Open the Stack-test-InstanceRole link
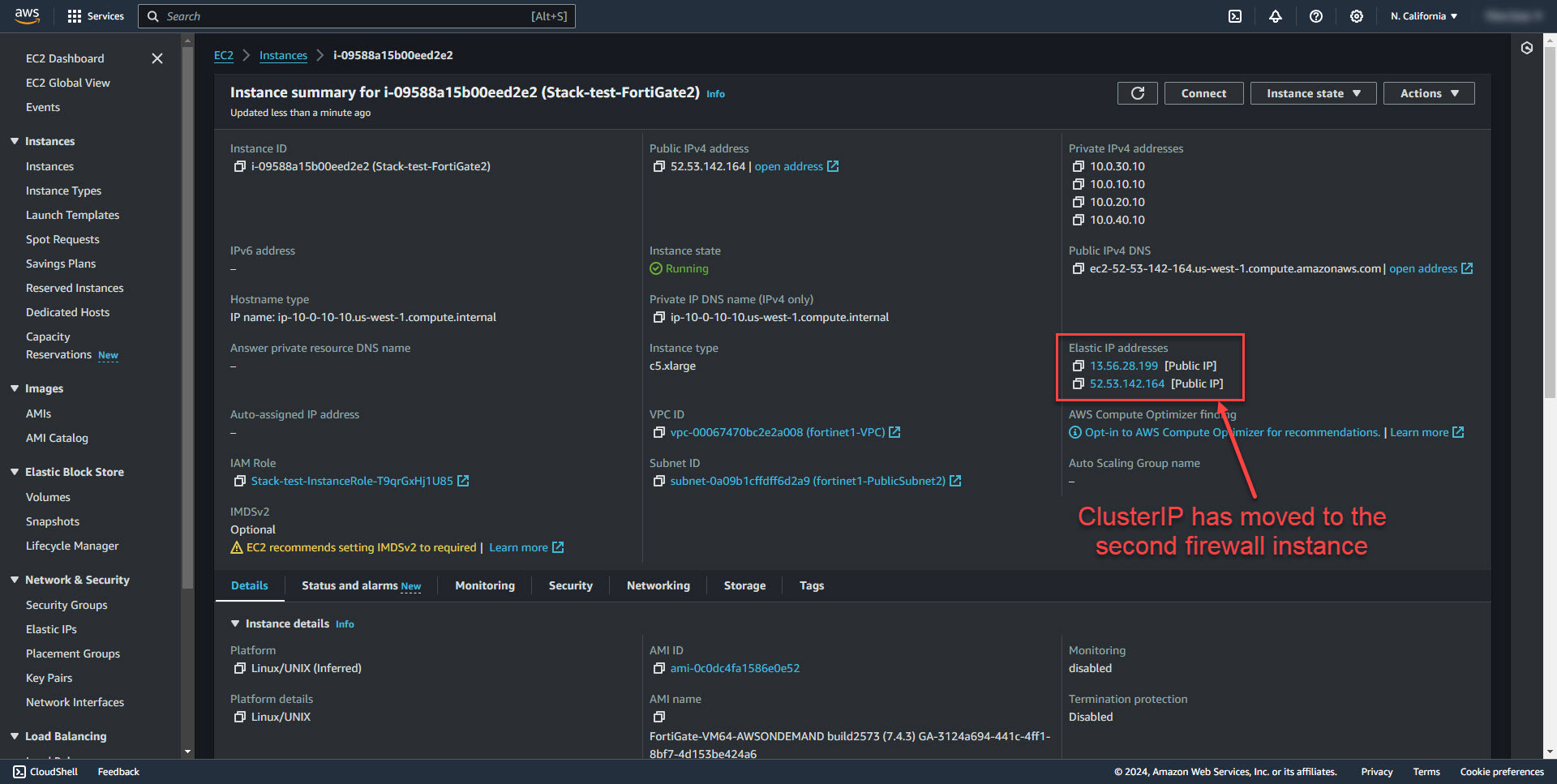 [360, 481]
